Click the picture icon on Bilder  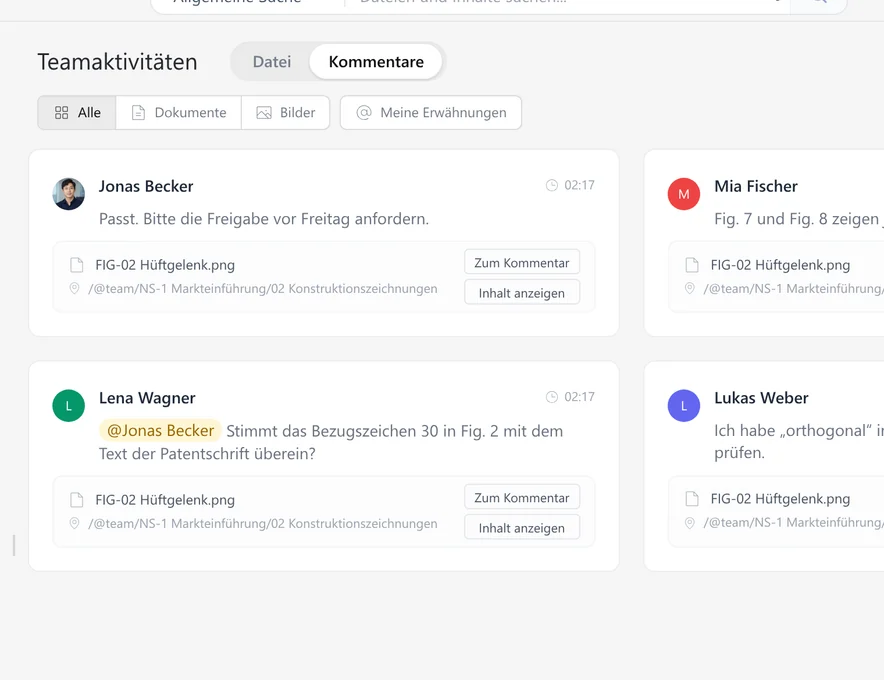(x=264, y=113)
